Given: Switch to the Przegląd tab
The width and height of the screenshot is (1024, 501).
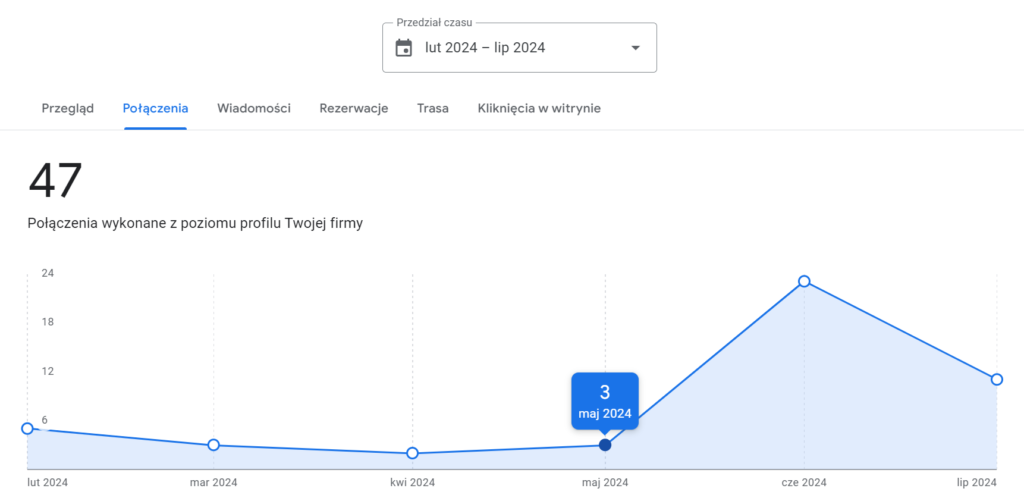Looking at the screenshot, I should [68, 108].
